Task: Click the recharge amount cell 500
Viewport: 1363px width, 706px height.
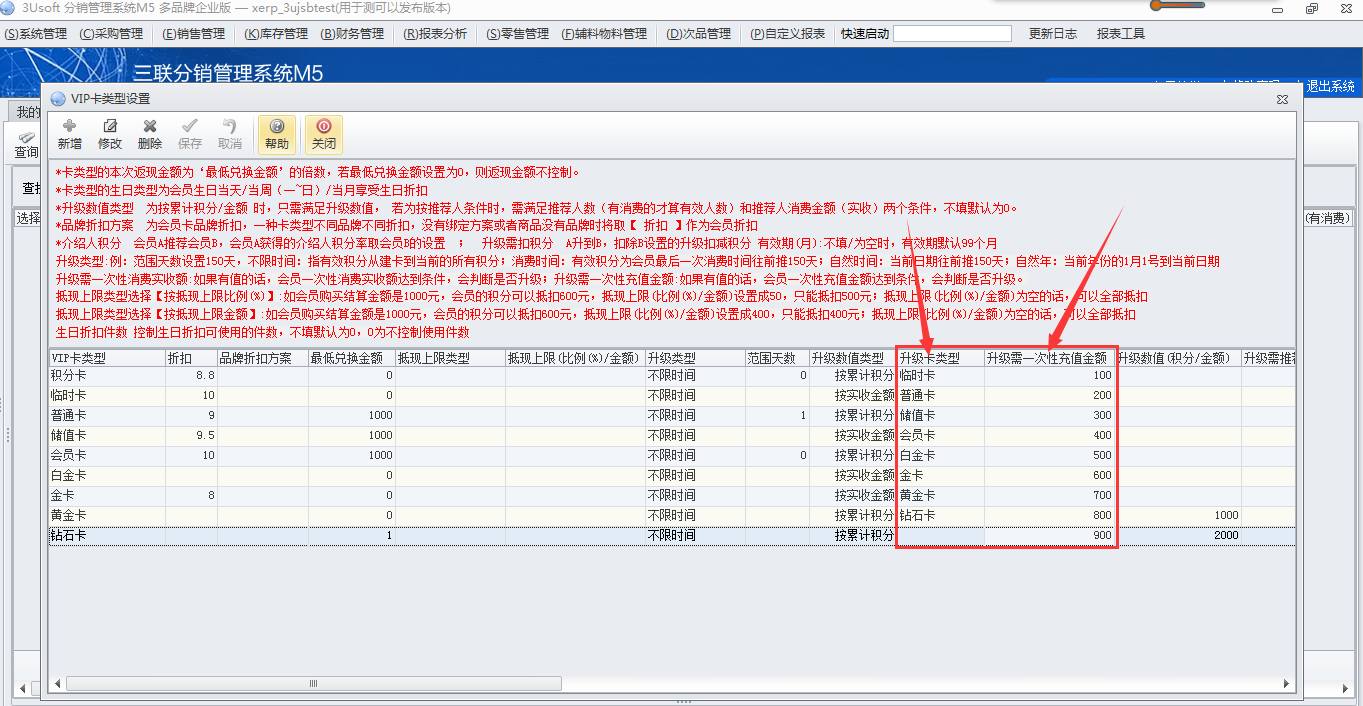Action: (1049, 455)
